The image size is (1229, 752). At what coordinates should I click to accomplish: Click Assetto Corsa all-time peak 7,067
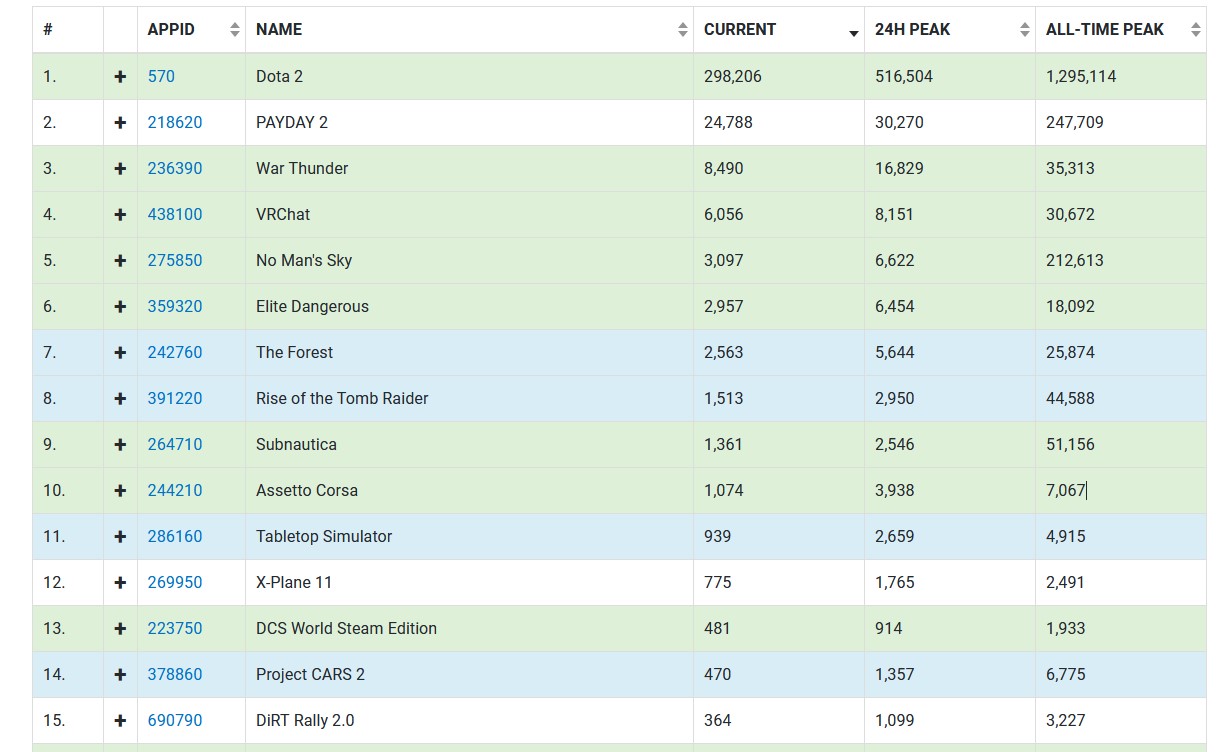tap(1066, 490)
